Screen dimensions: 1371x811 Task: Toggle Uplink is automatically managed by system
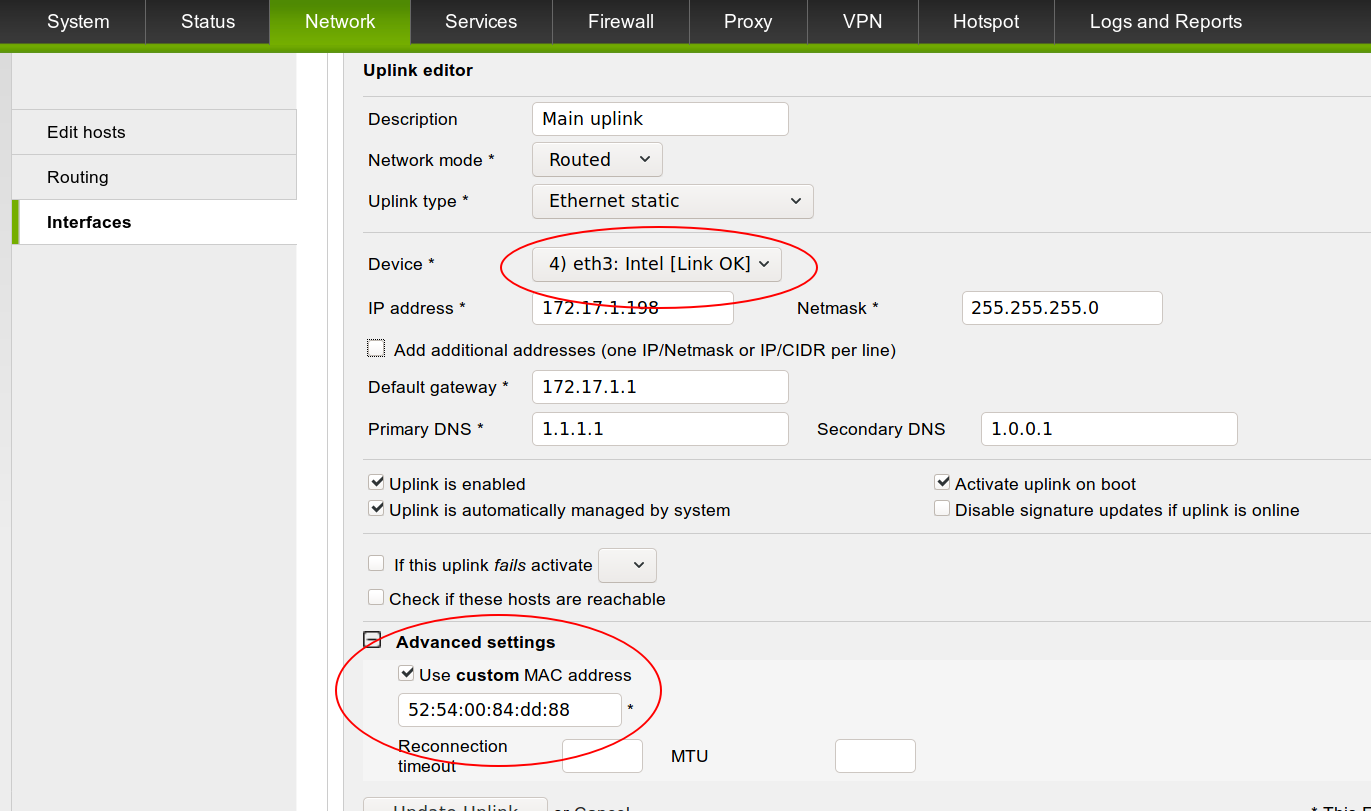pos(377,509)
